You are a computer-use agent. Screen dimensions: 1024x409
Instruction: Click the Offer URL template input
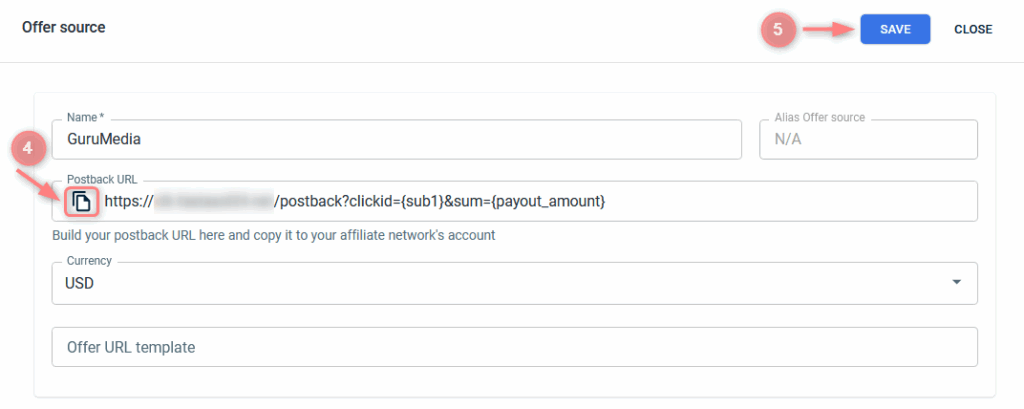(514, 347)
